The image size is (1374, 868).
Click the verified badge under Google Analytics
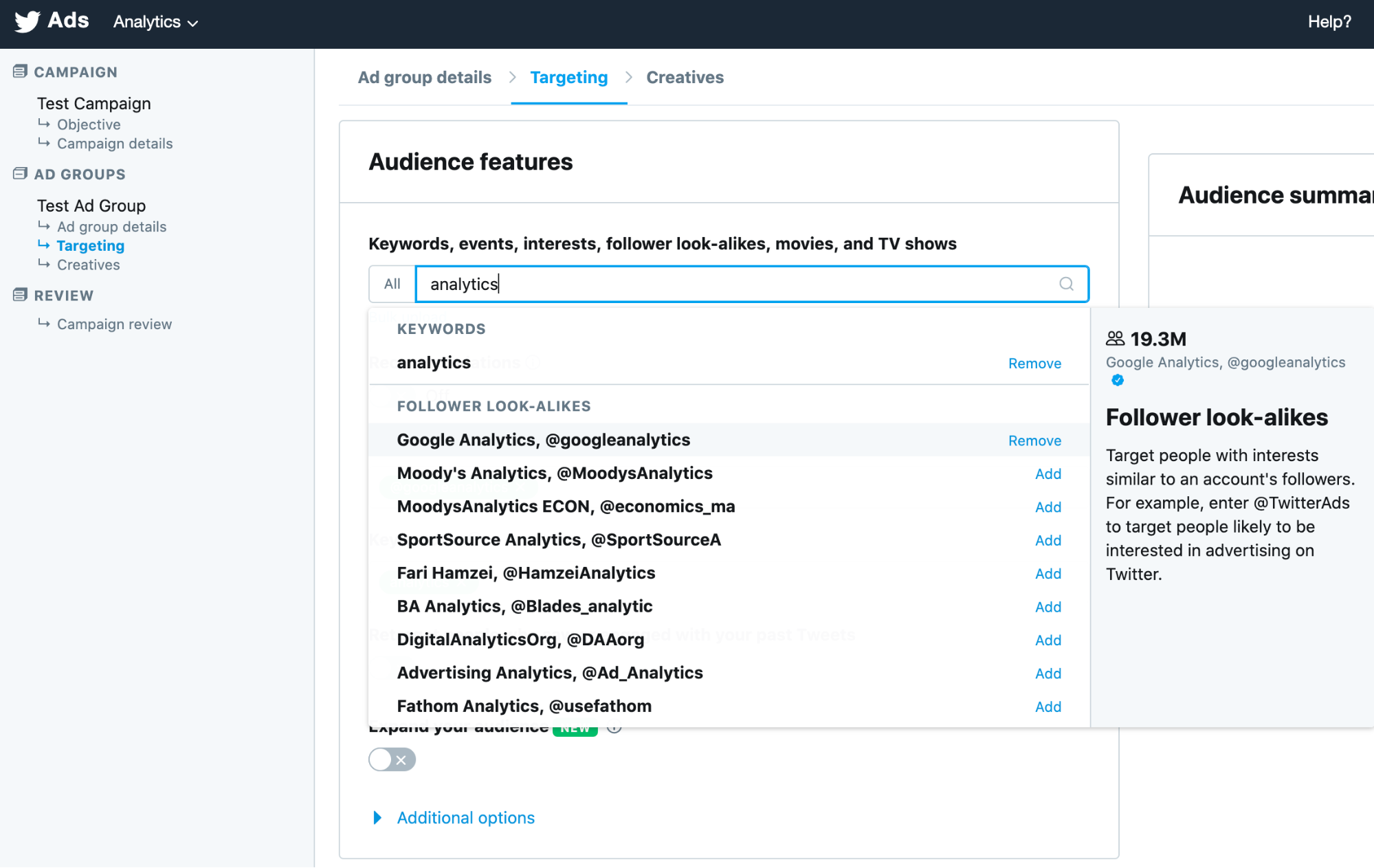coord(1118,380)
